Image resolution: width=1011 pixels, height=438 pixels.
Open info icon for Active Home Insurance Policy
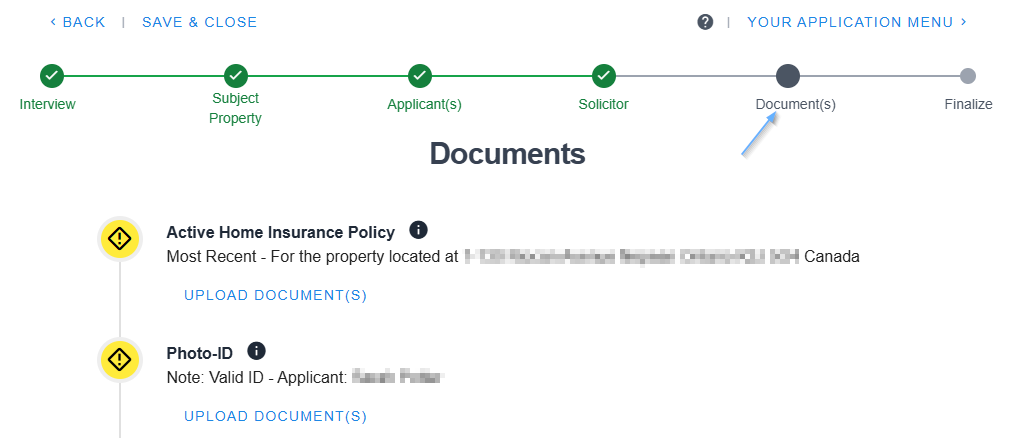[419, 231]
